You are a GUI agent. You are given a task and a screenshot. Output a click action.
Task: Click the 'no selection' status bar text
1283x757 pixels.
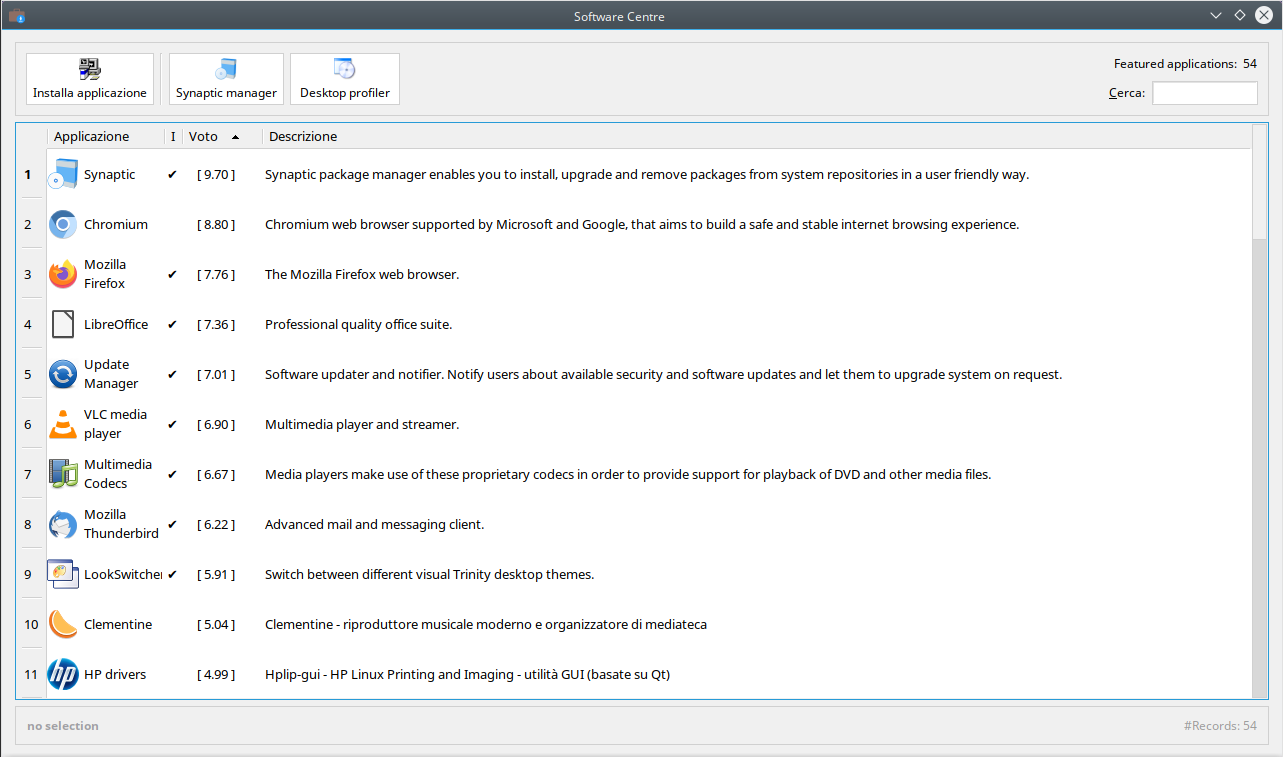coord(63,726)
